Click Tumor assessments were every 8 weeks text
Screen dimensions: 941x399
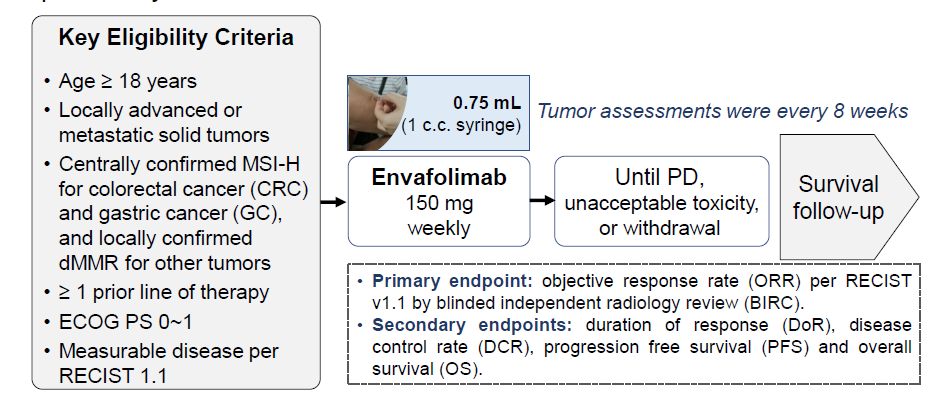tap(723, 111)
